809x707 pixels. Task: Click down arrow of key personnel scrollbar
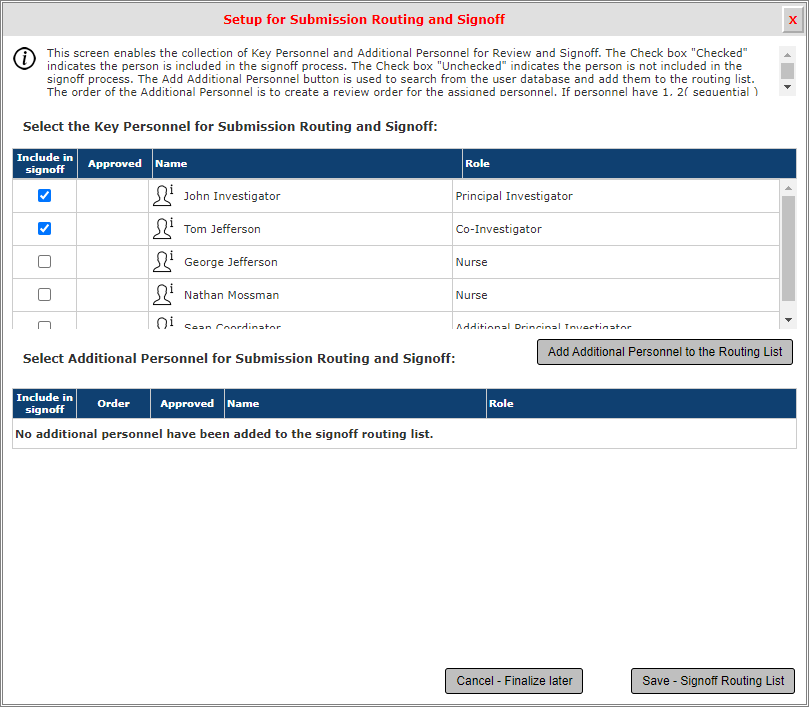(788, 320)
